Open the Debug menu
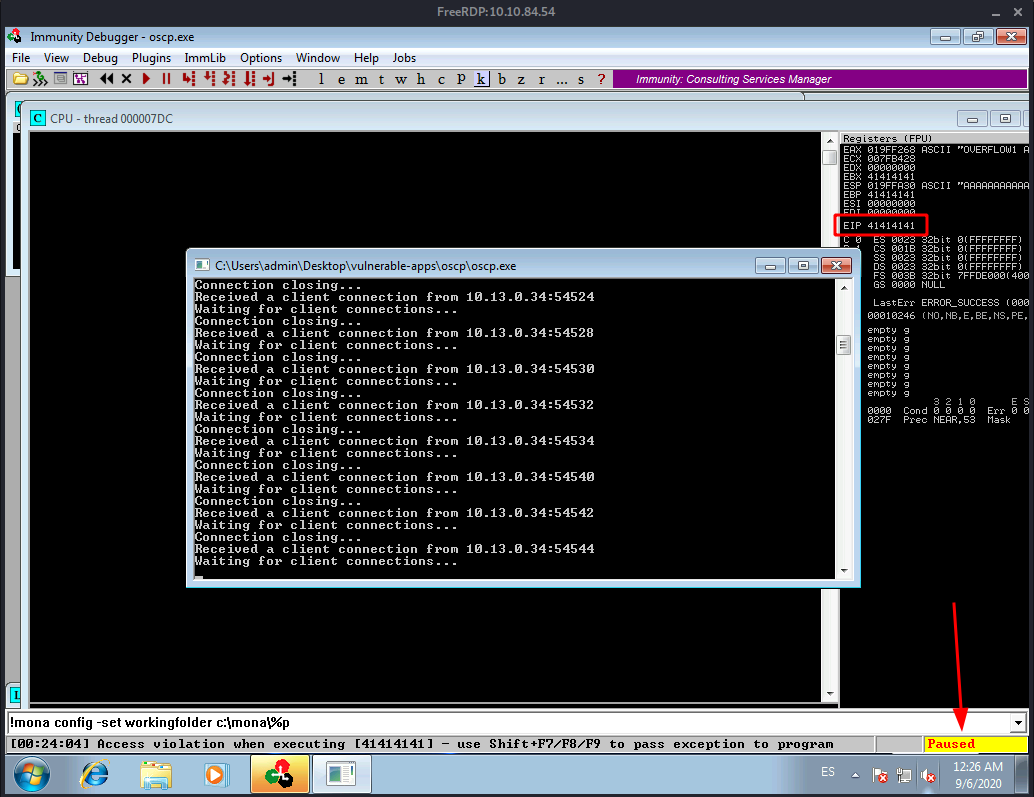Image resolution: width=1034 pixels, height=797 pixels. pyautogui.click(x=100, y=58)
